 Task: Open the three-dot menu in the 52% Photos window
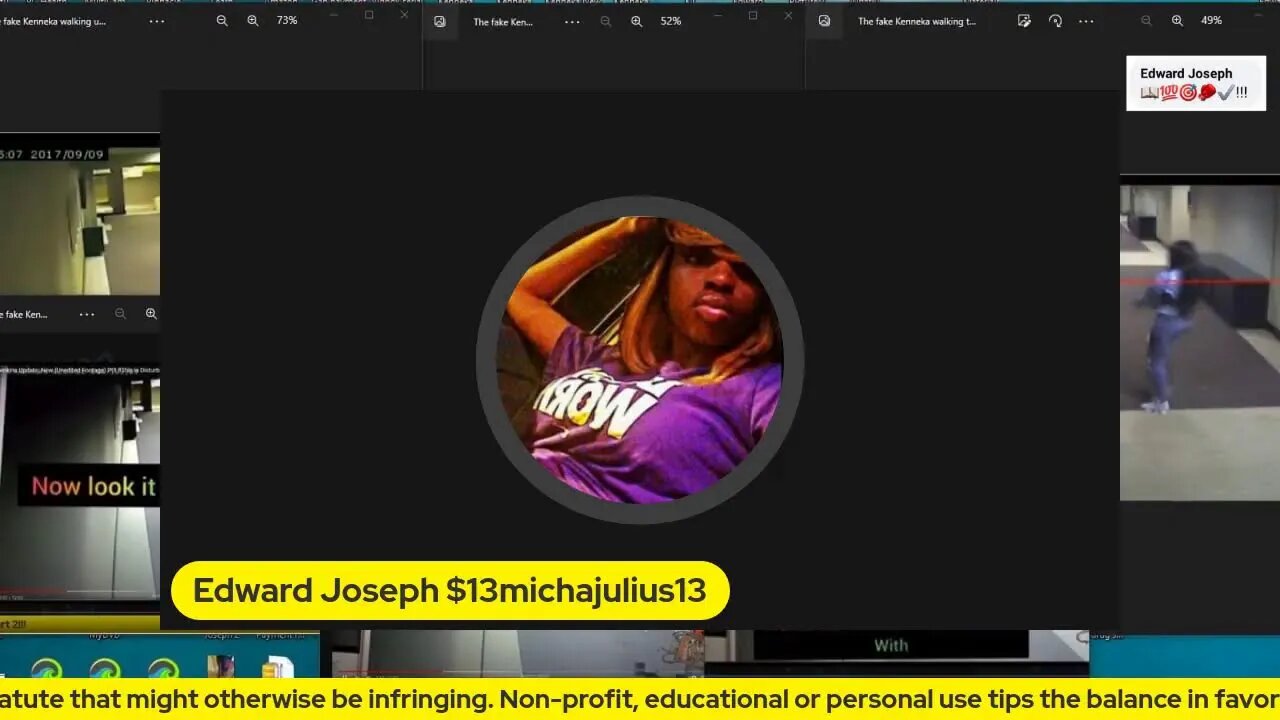[x=572, y=21]
